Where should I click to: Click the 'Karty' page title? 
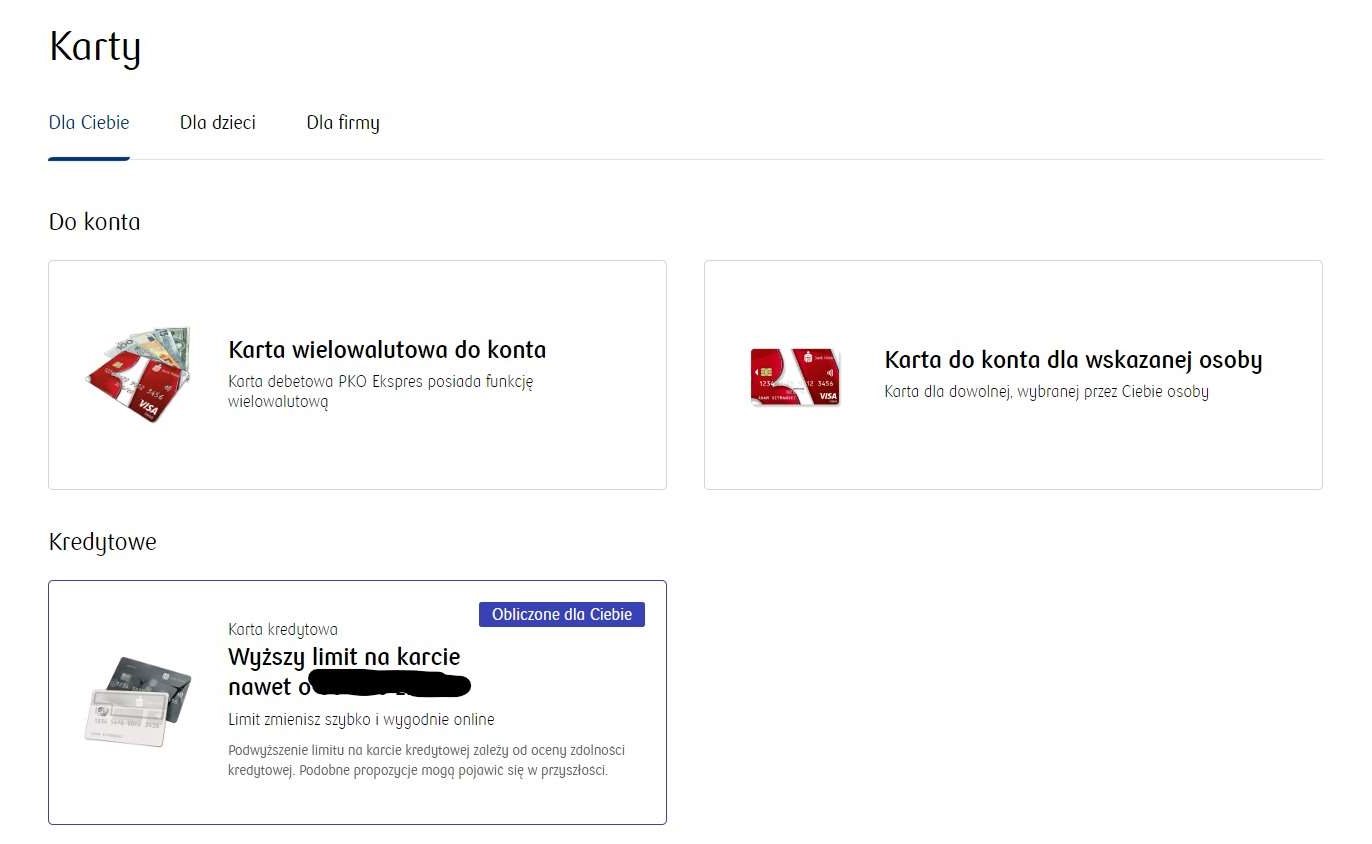coord(95,48)
